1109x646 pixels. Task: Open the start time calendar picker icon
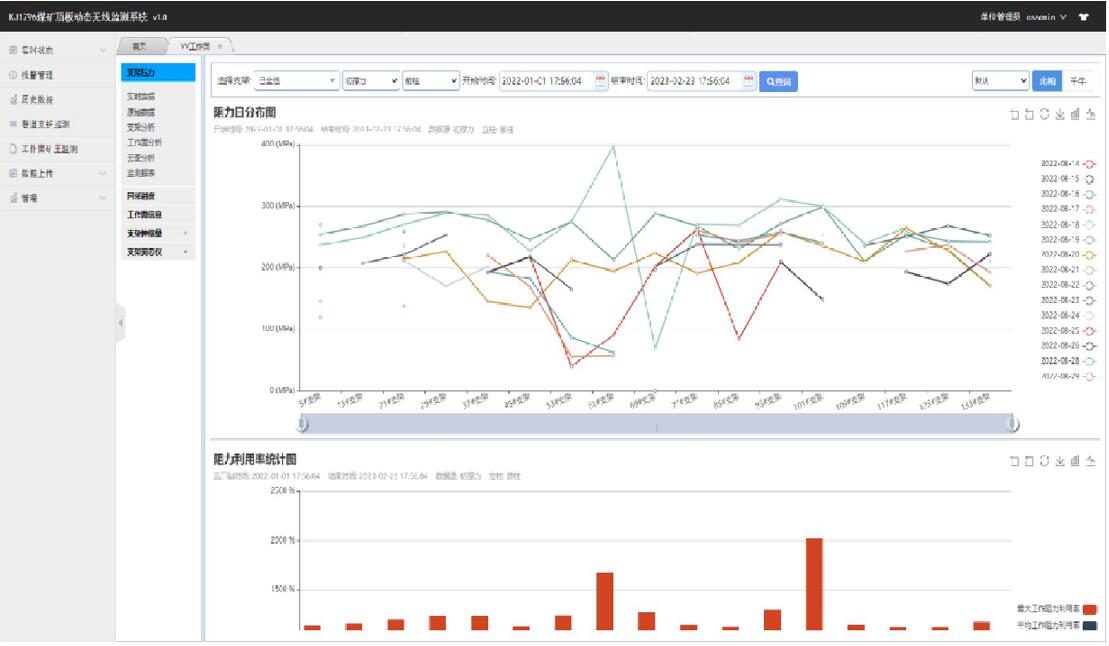tap(601, 82)
